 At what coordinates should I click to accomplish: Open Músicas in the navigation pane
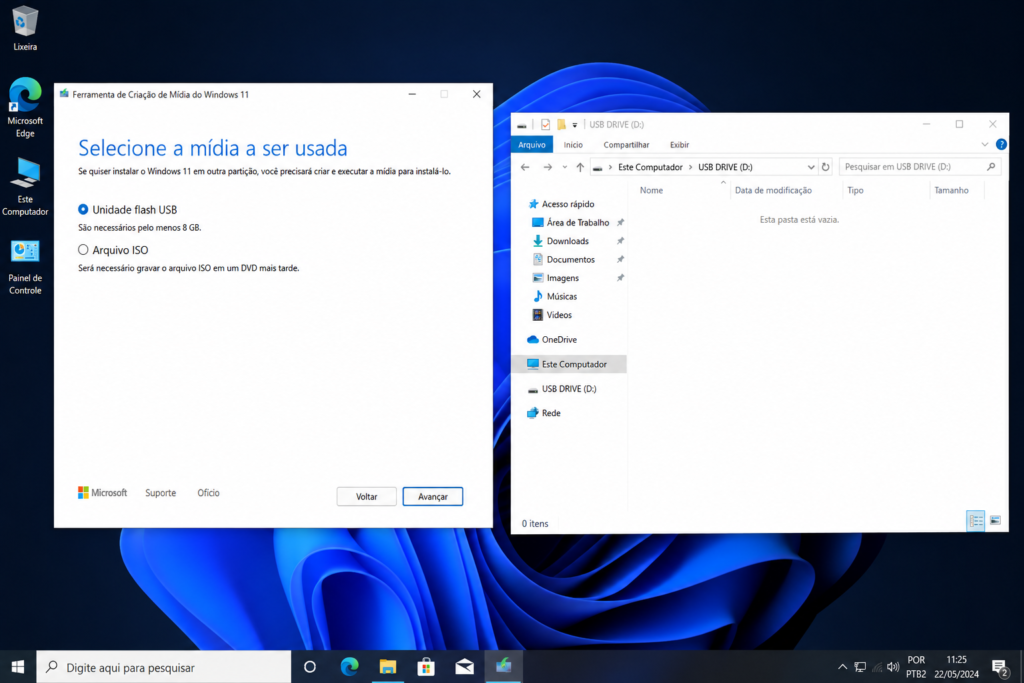(554, 296)
